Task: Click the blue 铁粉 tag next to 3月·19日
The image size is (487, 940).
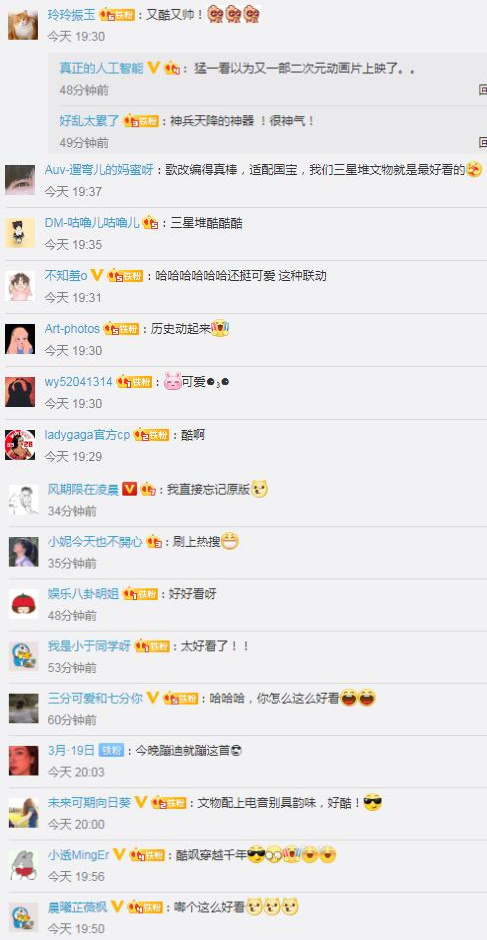Action: 111,751
